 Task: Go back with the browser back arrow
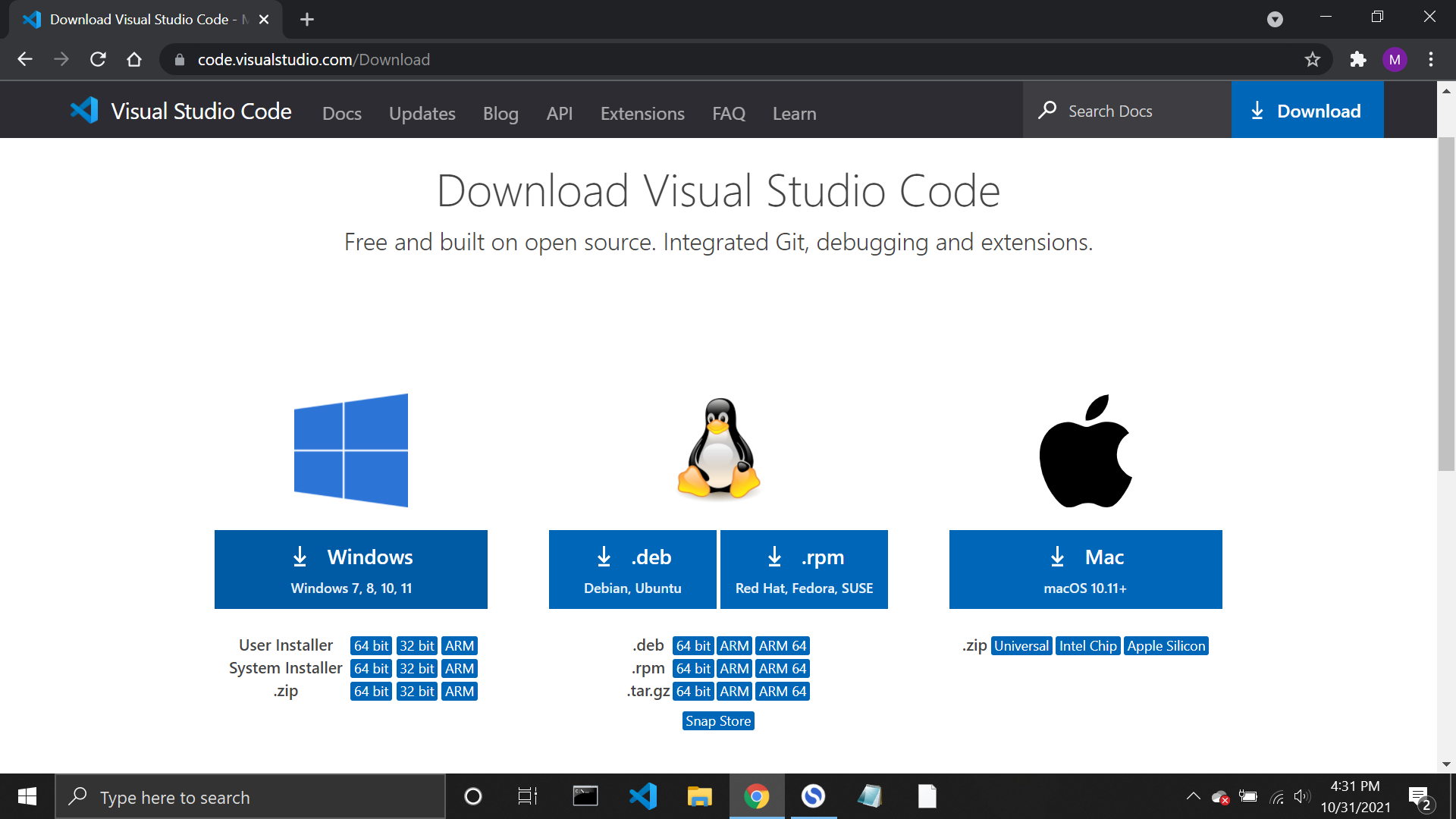tap(25, 59)
